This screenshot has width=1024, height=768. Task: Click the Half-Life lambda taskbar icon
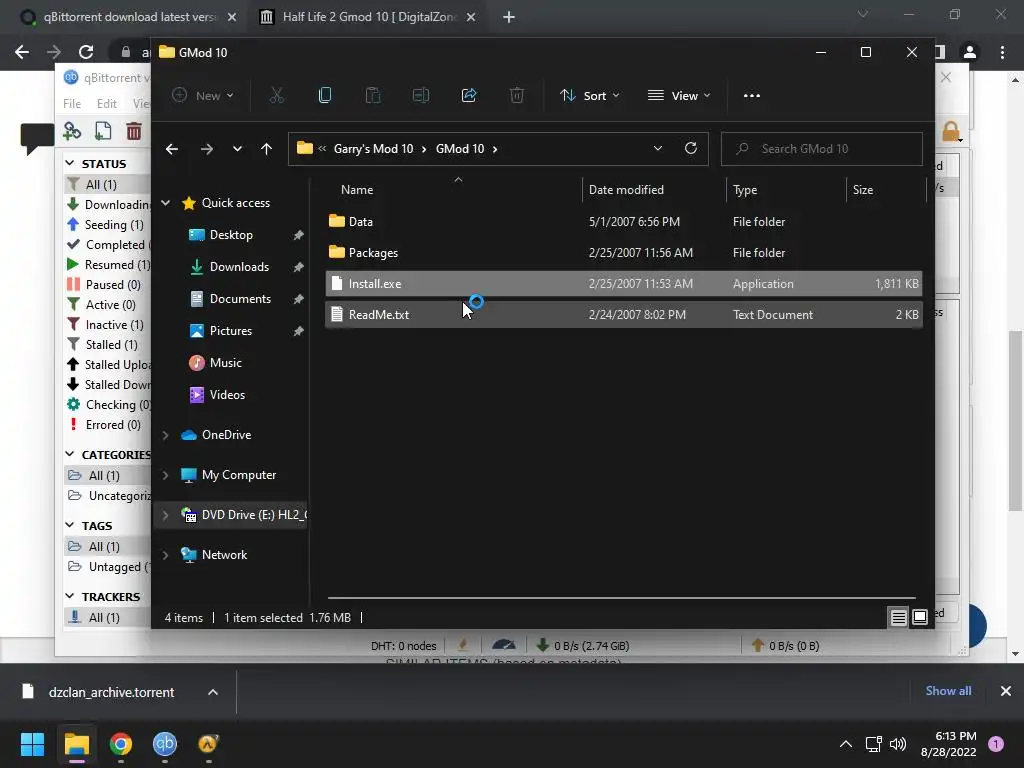point(208,744)
